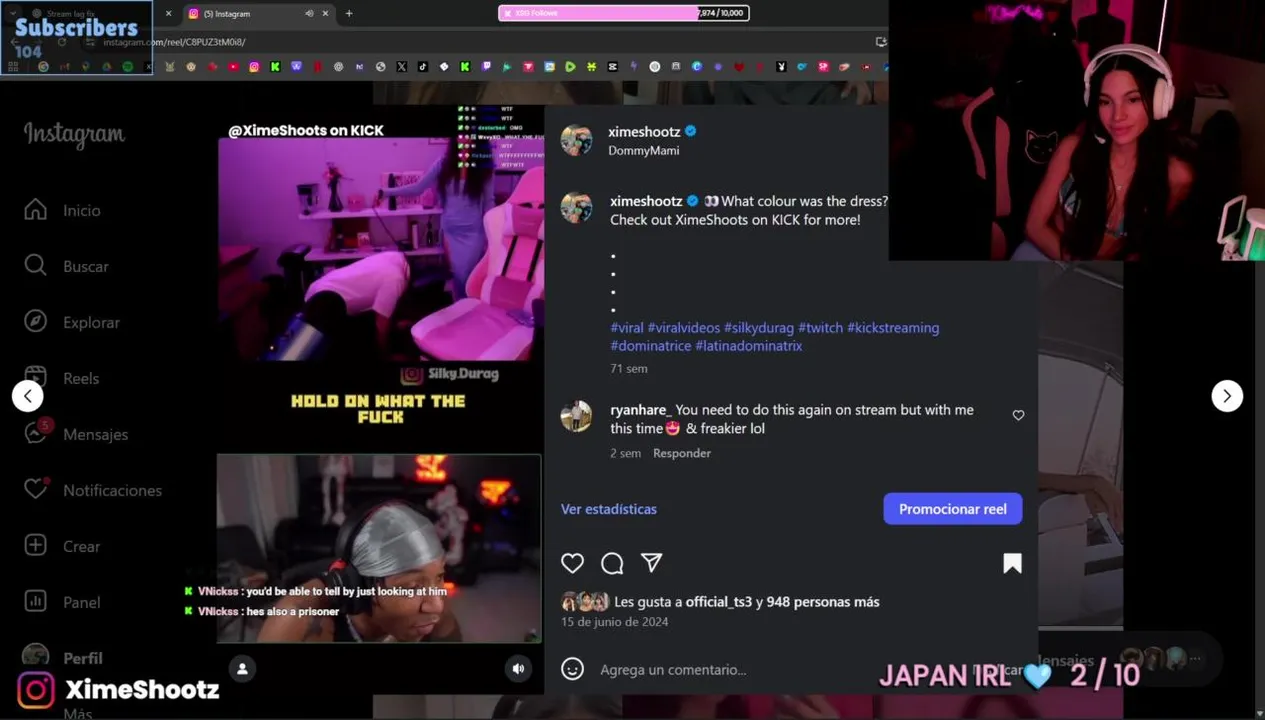
Task: Go to next post with right arrow
Action: [1227, 396]
